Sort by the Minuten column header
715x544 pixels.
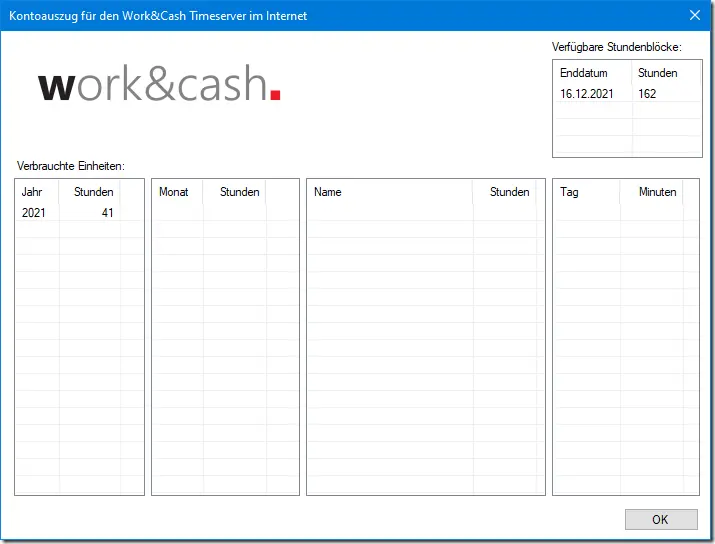point(652,192)
